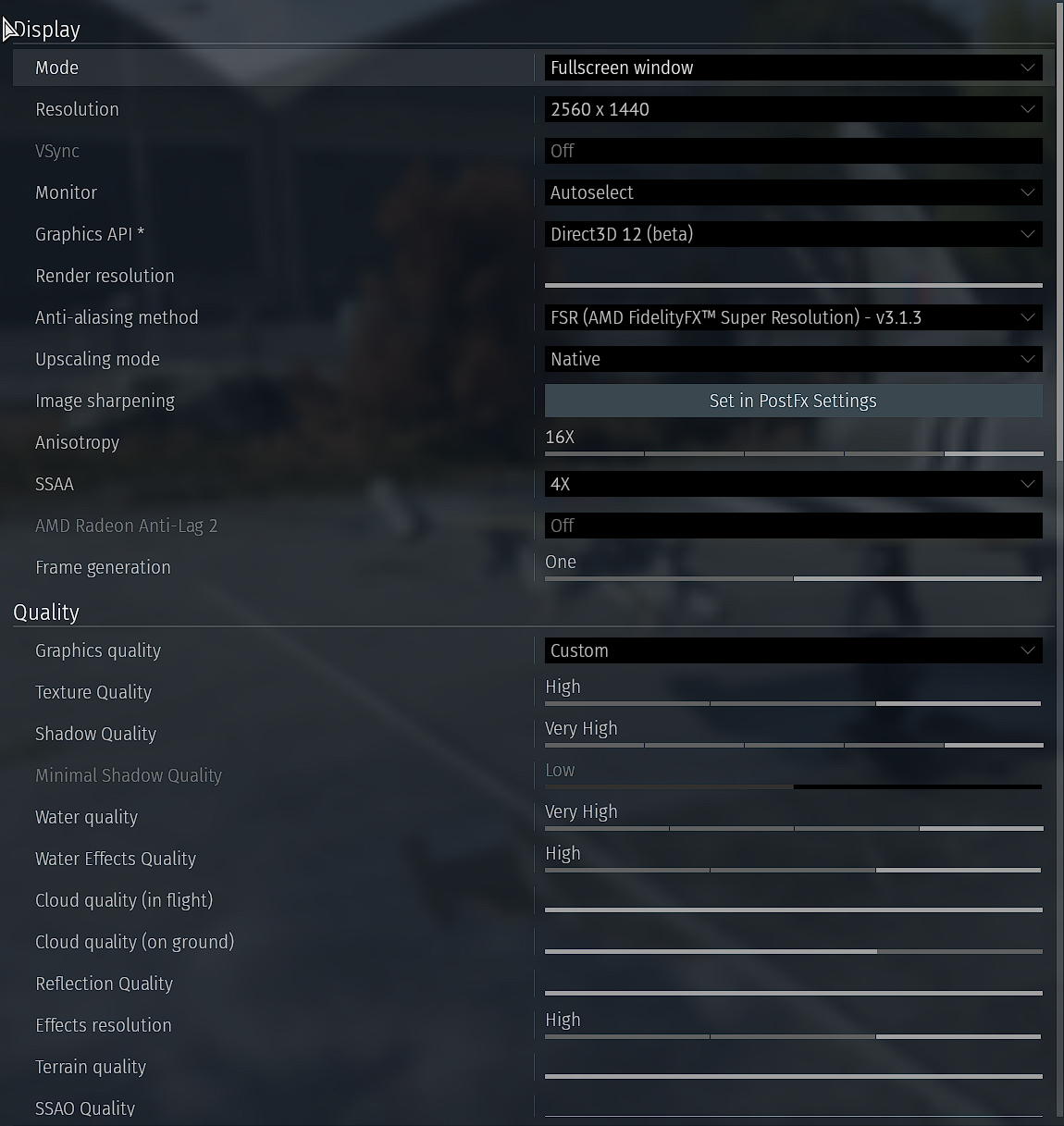Click the Graphics API * label
Image resolution: width=1064 pixels, height=1126 pixels.
pos(90,234)
